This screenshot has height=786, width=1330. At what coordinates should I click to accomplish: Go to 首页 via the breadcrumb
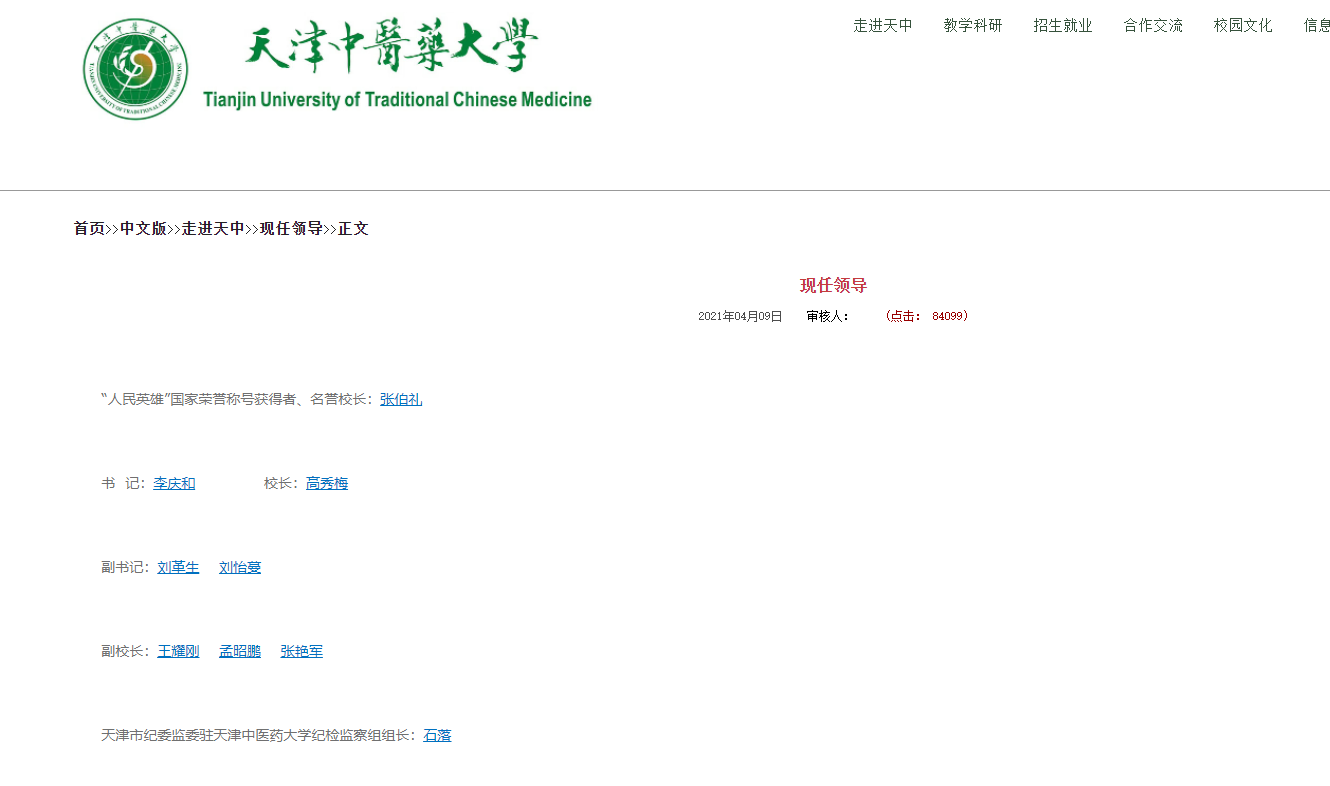point(89,229)
